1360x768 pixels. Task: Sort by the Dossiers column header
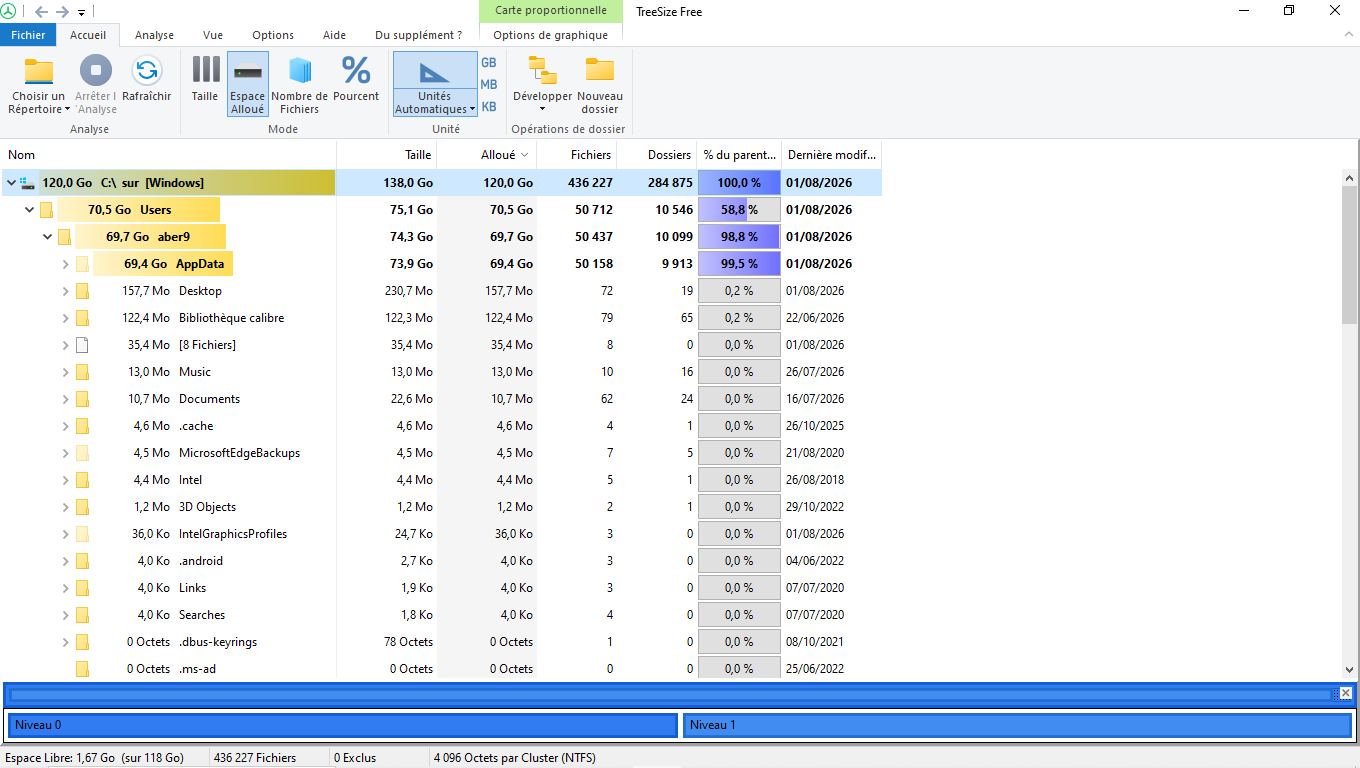click(657, 155)
